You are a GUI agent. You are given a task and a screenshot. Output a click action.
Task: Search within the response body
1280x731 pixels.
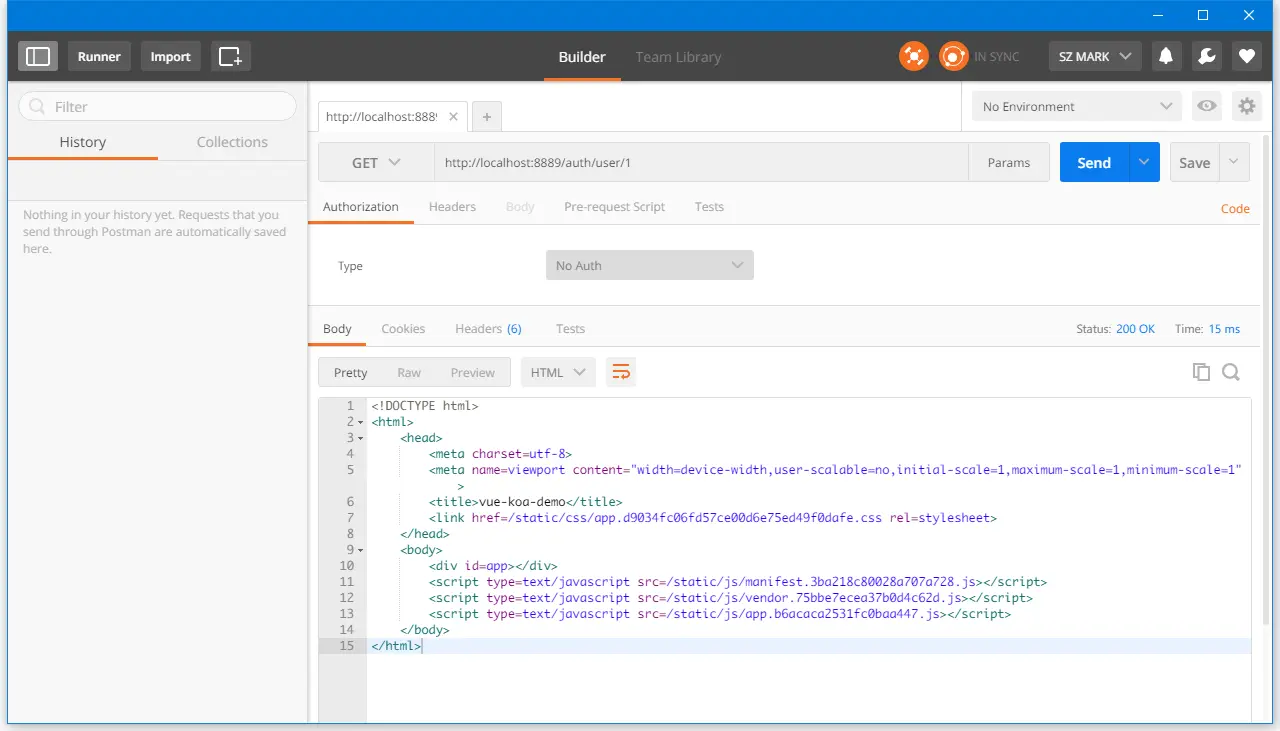[x=1231, y=372]
